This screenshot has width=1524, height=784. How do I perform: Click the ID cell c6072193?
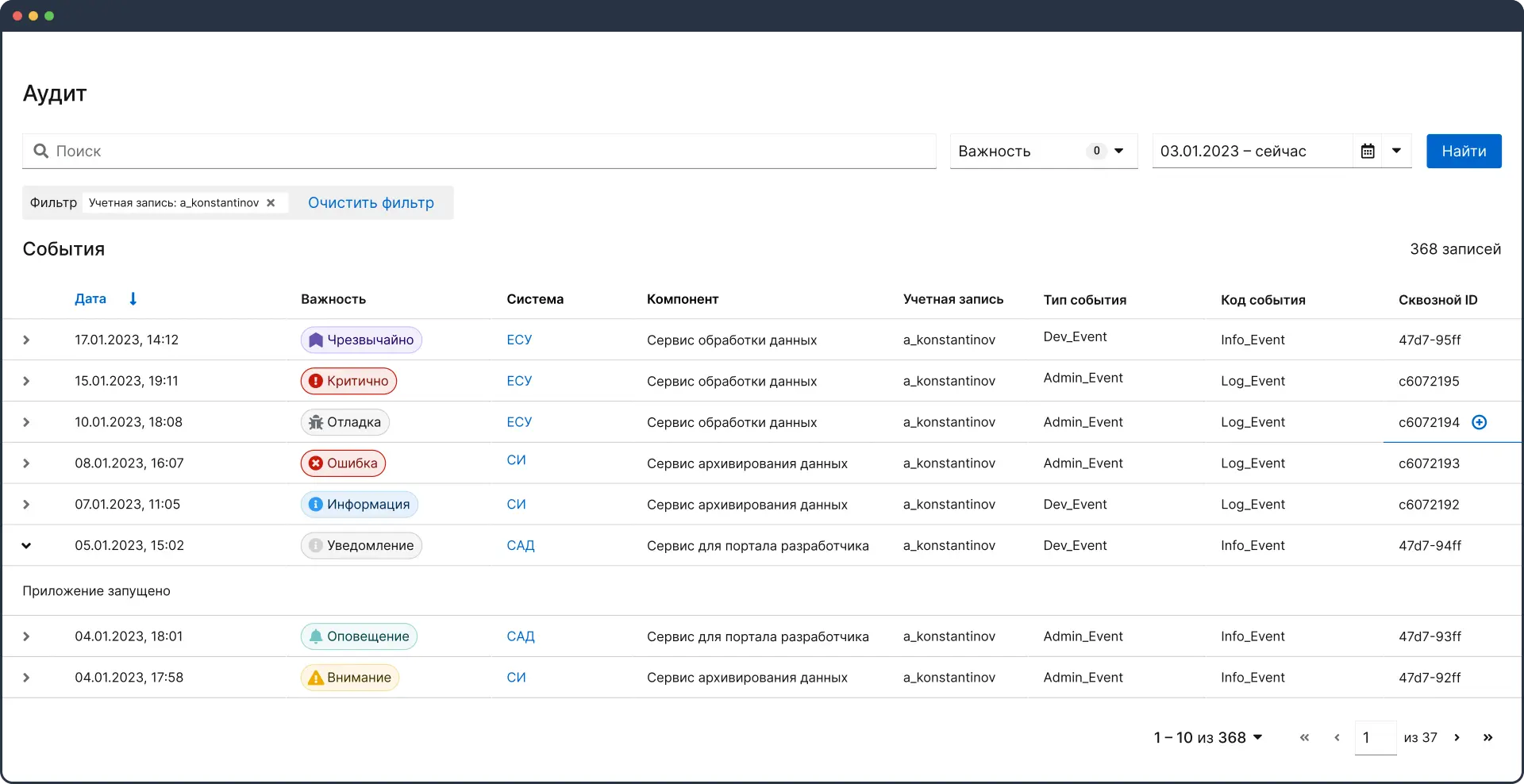point(1429,463)
